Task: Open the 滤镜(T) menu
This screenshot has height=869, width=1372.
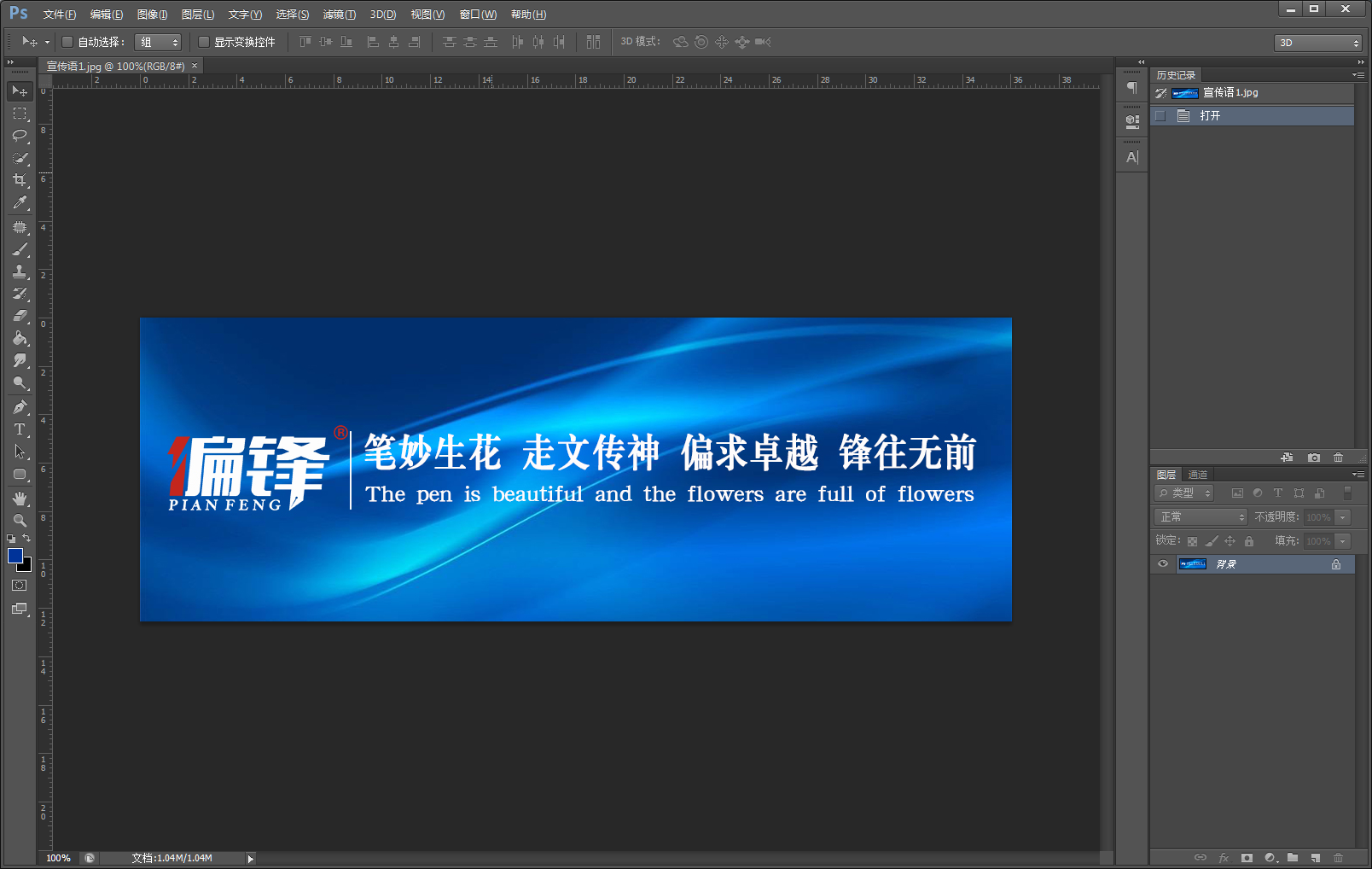Action: (340, 15)
